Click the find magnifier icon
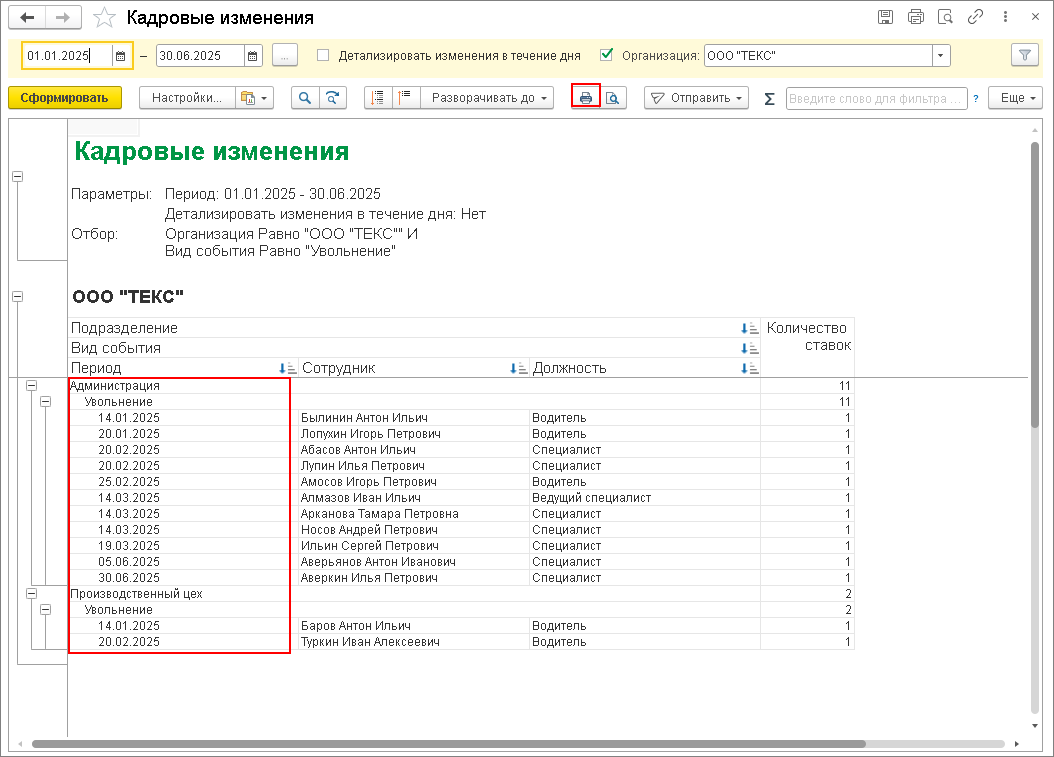The width and height of the screenshot is (1054, 757). [x=305, y=98]
